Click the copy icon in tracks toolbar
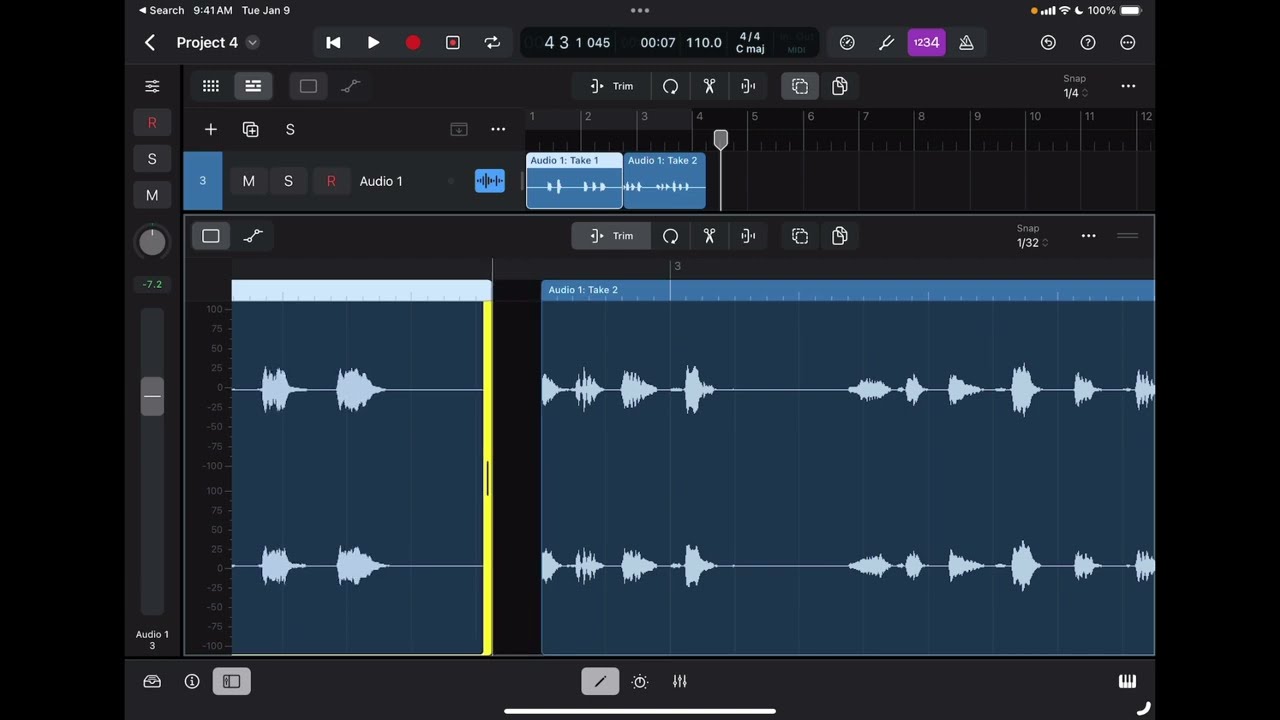This screenshot has height=720, width=1280. (840, 86)
